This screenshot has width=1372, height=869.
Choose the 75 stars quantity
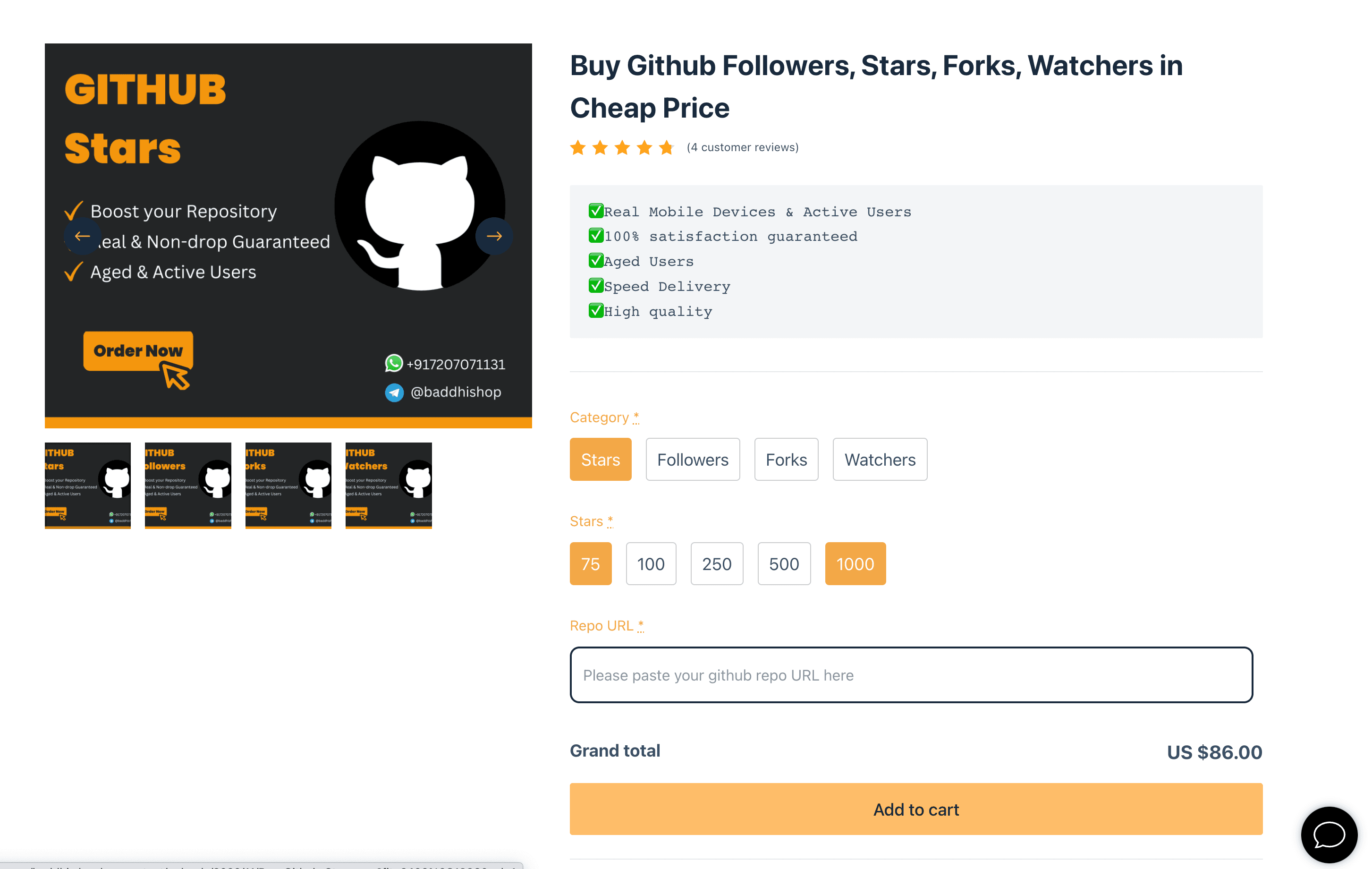click(591, 563)
